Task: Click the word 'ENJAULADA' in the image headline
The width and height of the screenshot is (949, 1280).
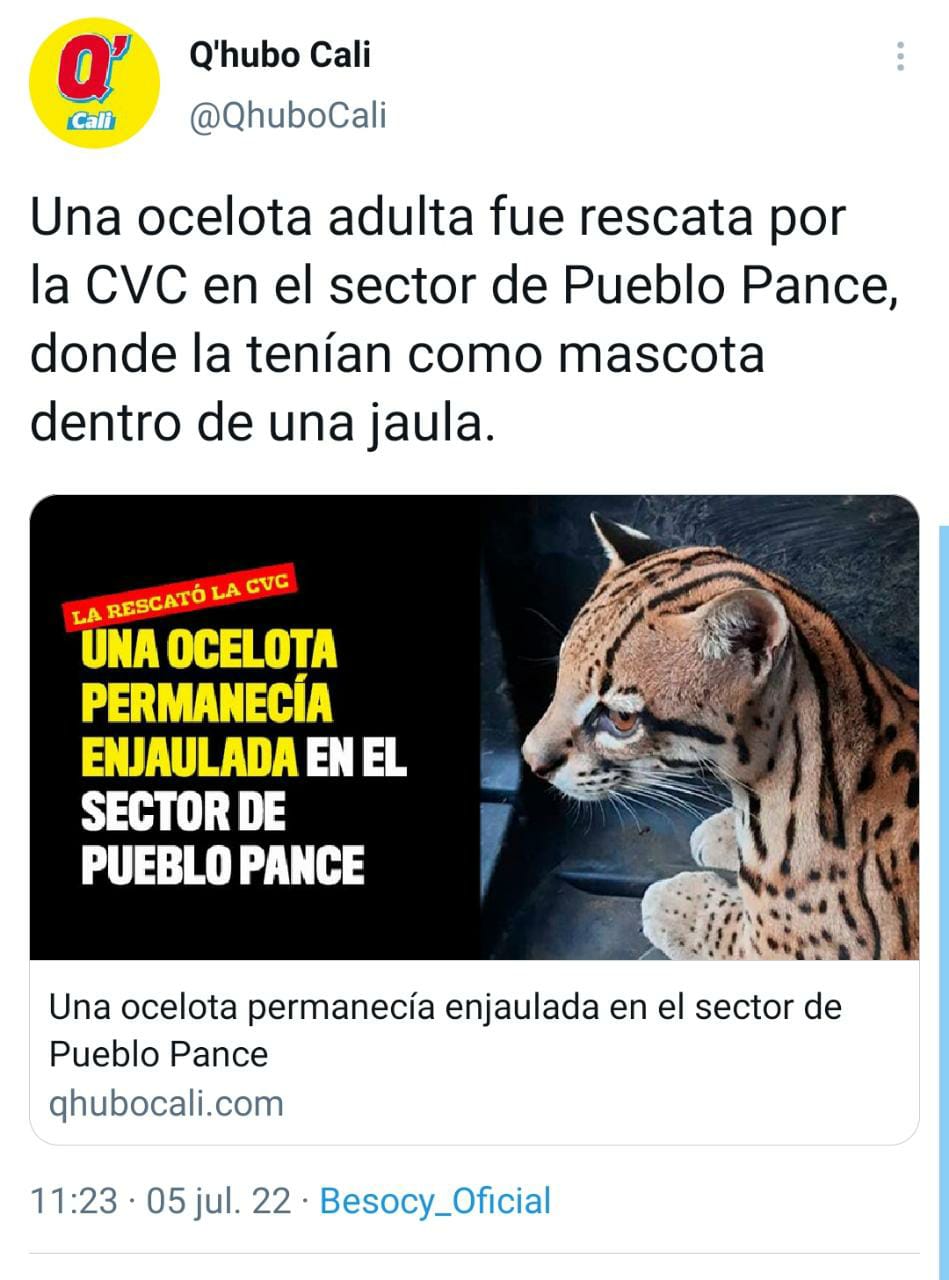Action: (x=188, y=757)
